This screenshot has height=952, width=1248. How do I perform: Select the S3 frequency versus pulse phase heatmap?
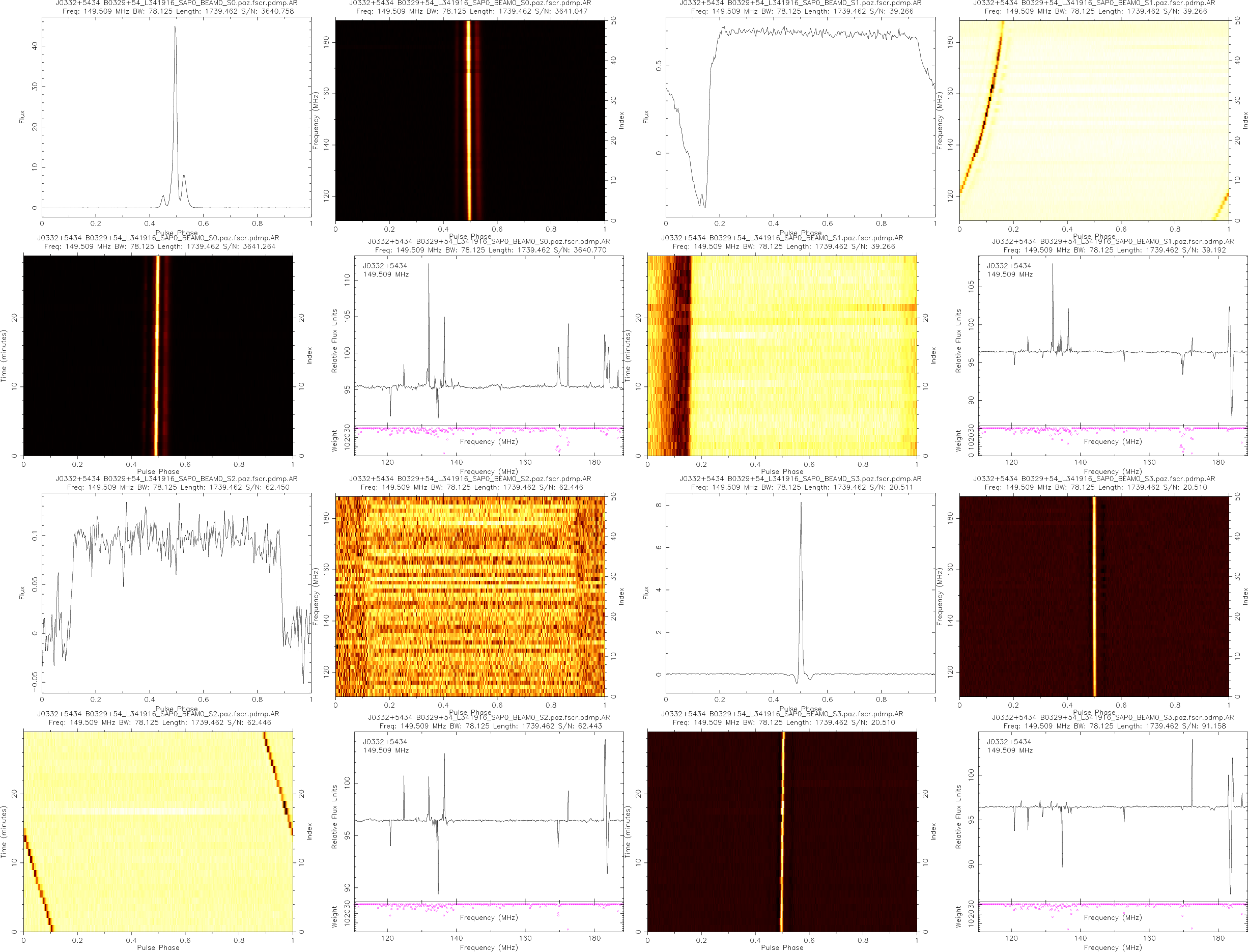point(1093,596)
